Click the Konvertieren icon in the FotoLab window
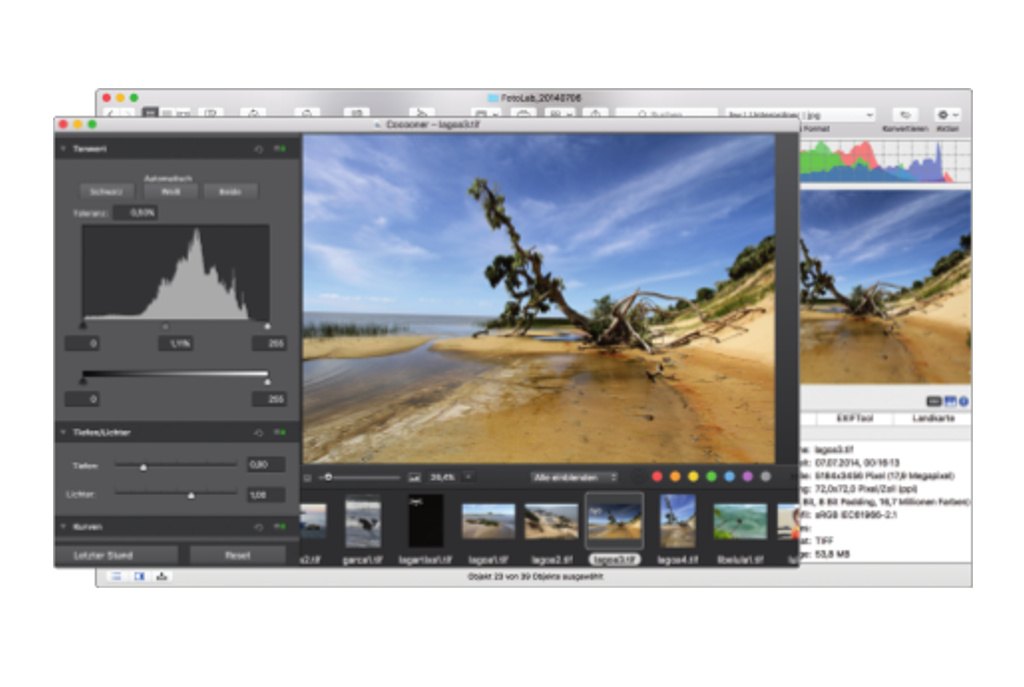Viewport: 1024px width, 687px height. point(905,115)
